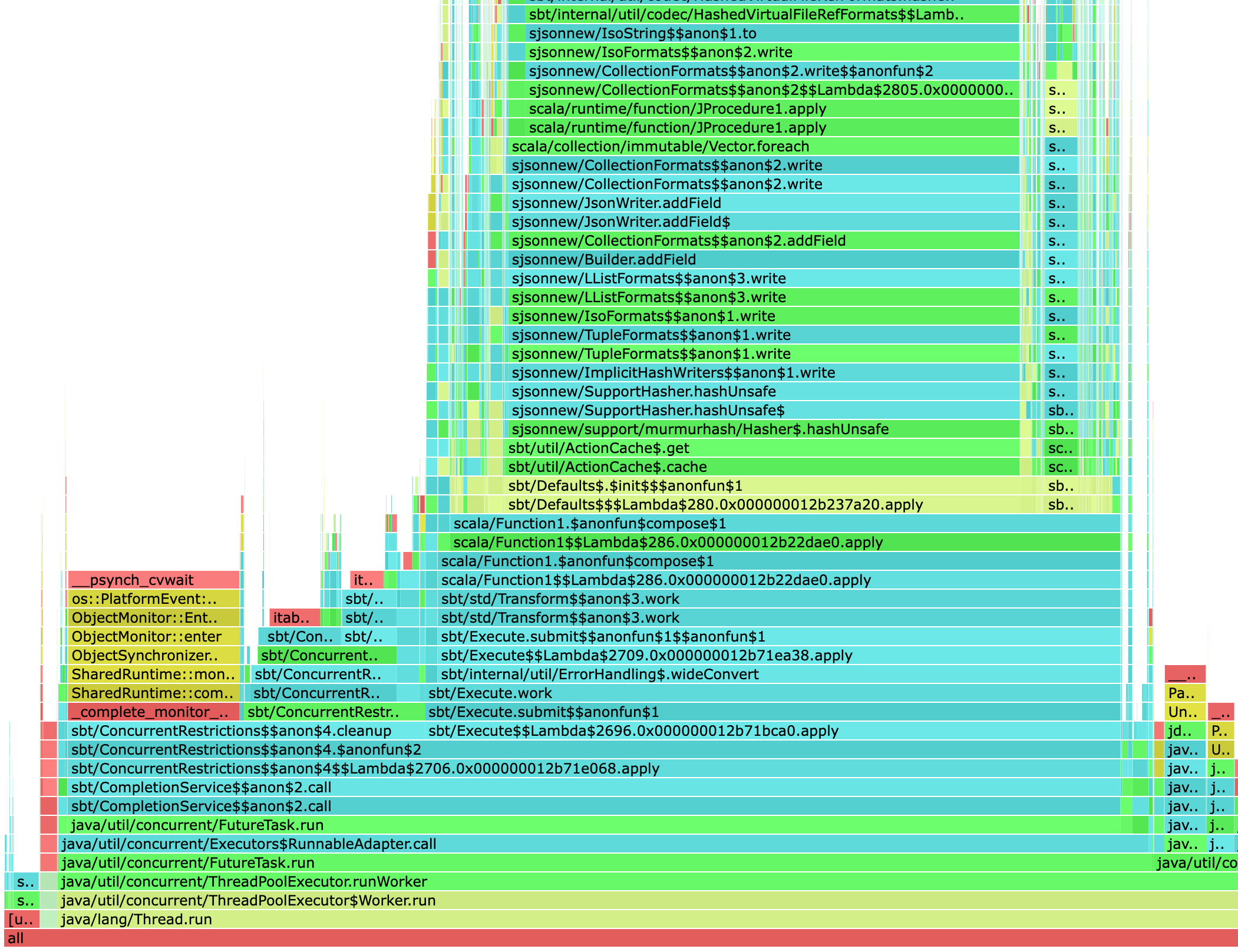Select the scala/collection/immutable/Vector.foreach frame
1238x952 pixels.
click(648, 146)
